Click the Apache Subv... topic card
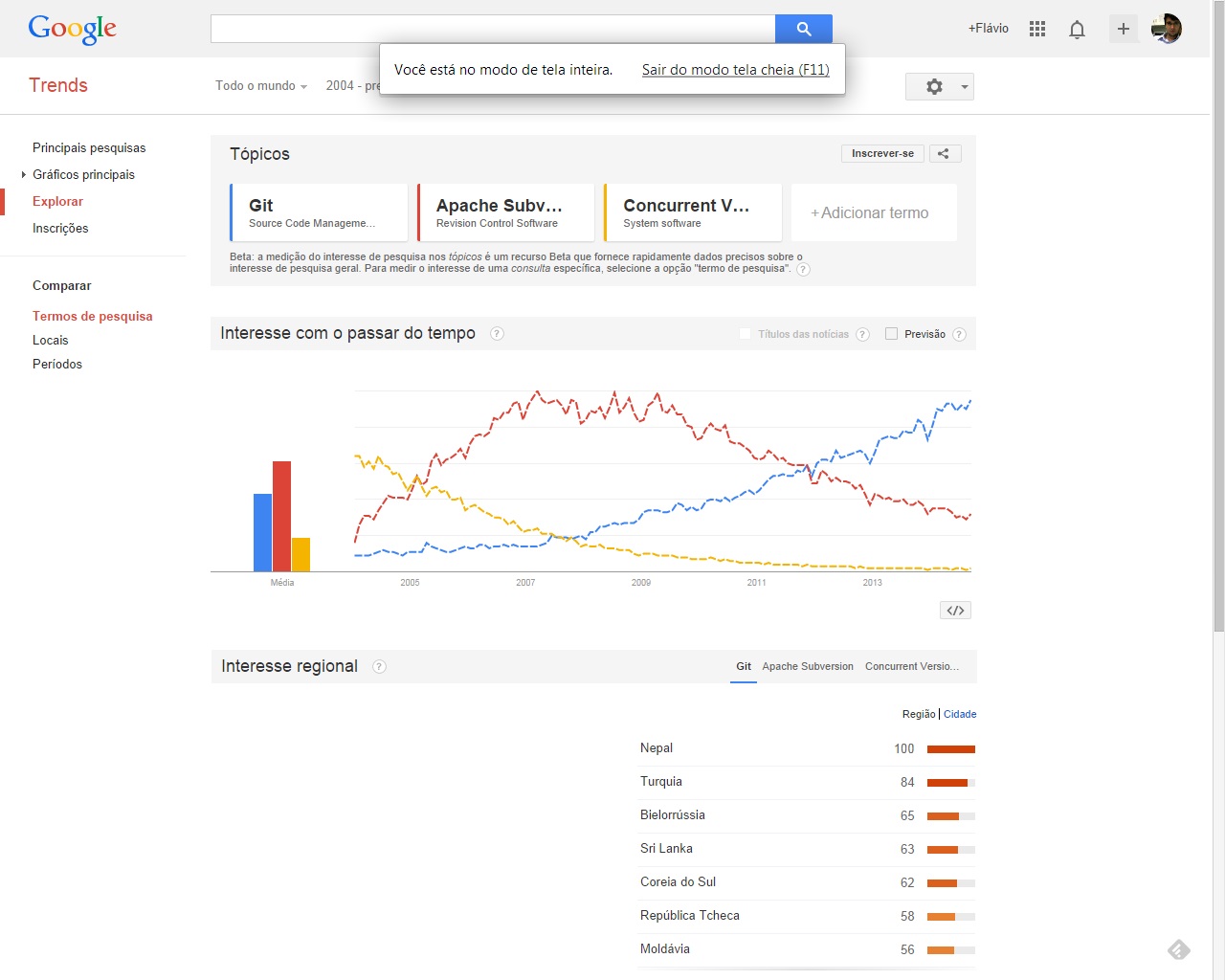 coord(505,212)
